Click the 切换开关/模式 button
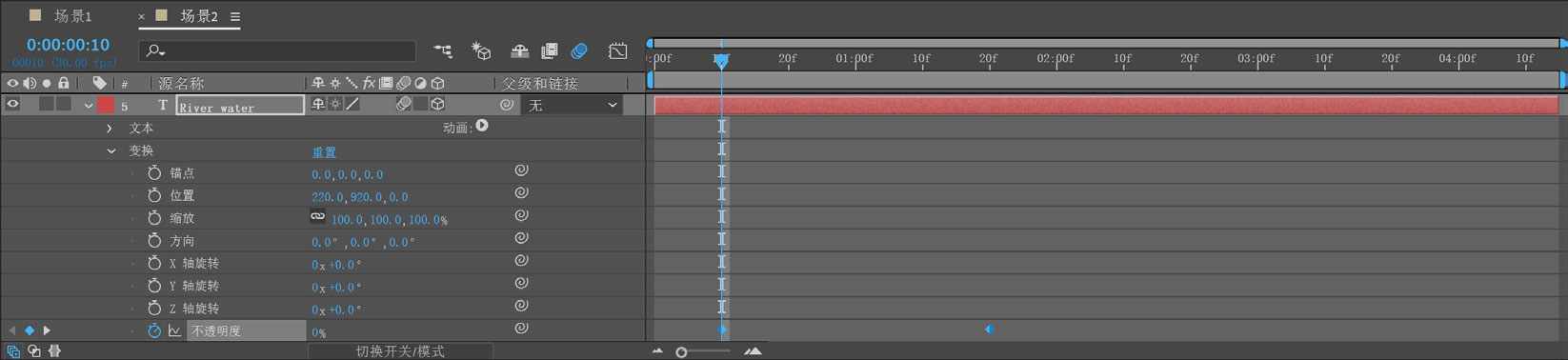The width and height of the screenshot is (1568, 360). click(400, 351)
